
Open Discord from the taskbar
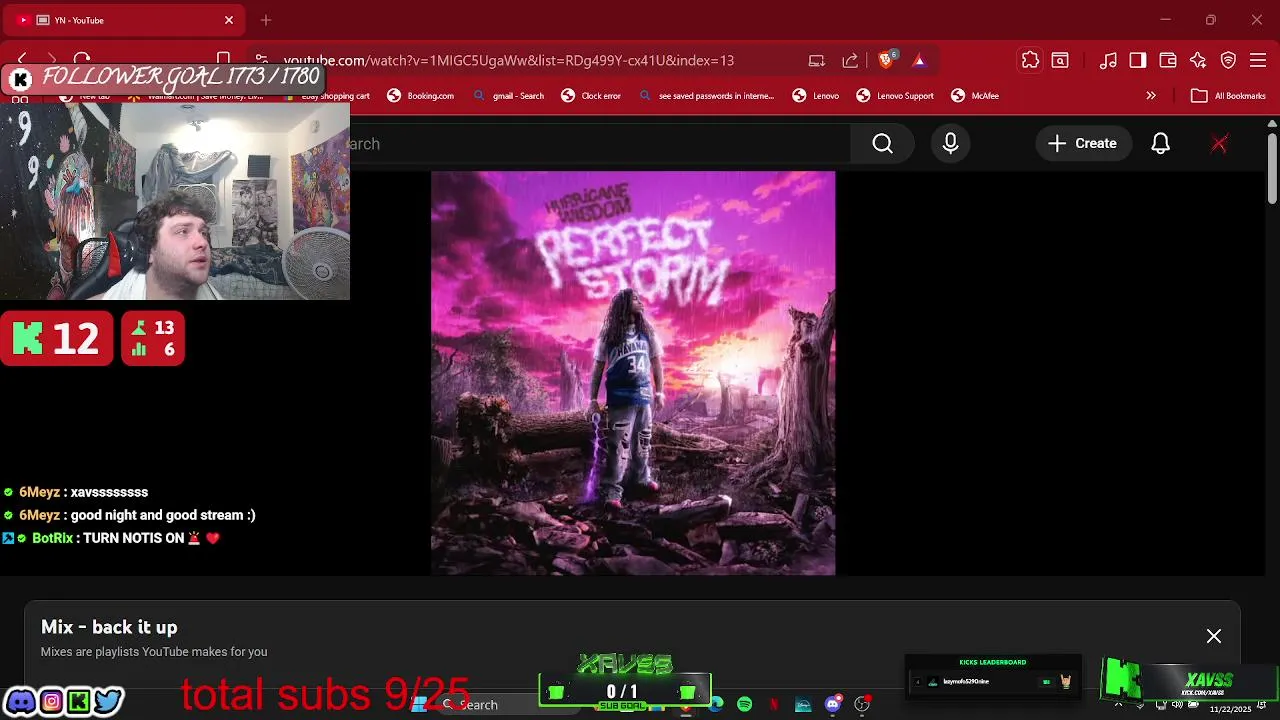click(833, 705)
